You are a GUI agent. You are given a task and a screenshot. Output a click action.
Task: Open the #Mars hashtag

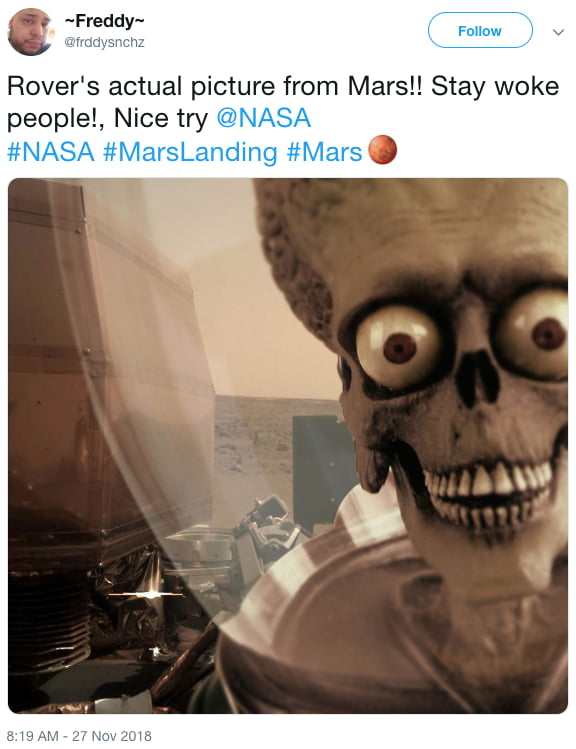(x=324, y=152)
